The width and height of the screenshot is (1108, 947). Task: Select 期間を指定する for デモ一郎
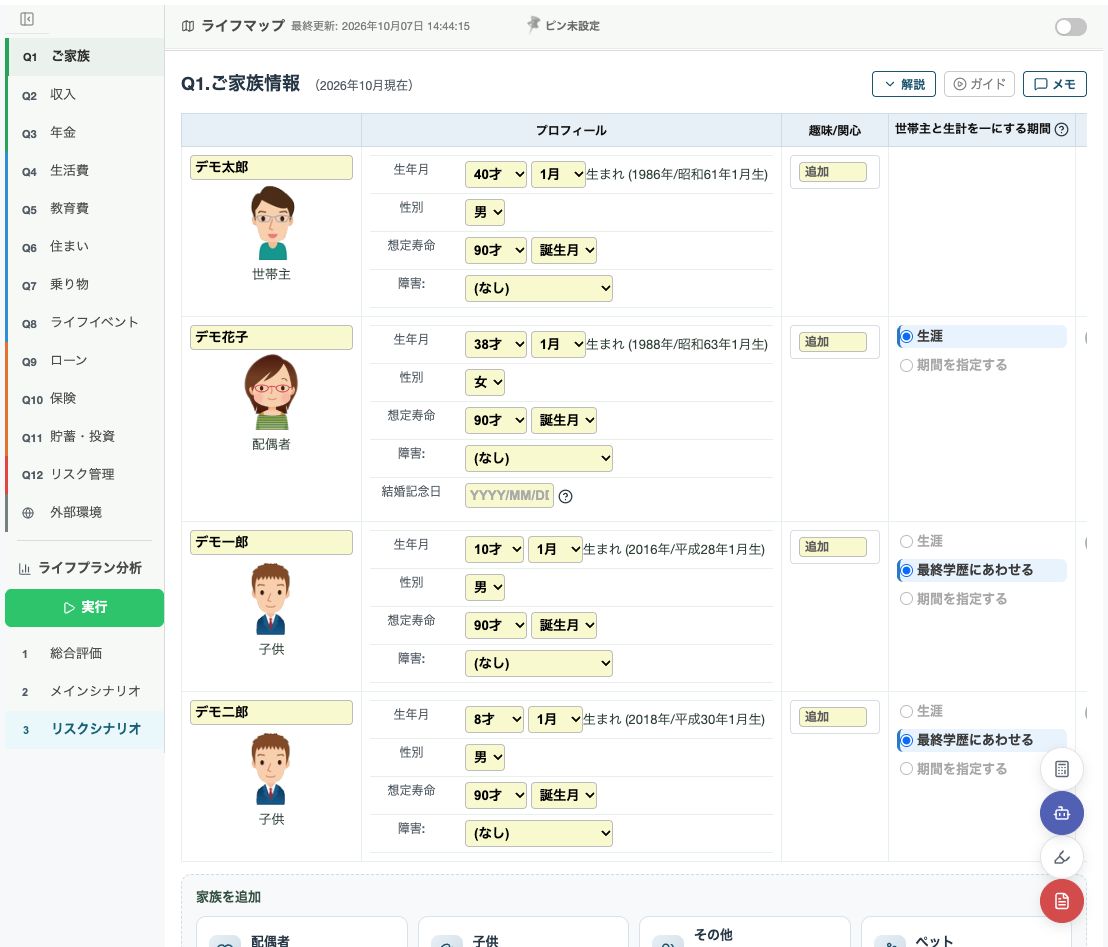906,599
